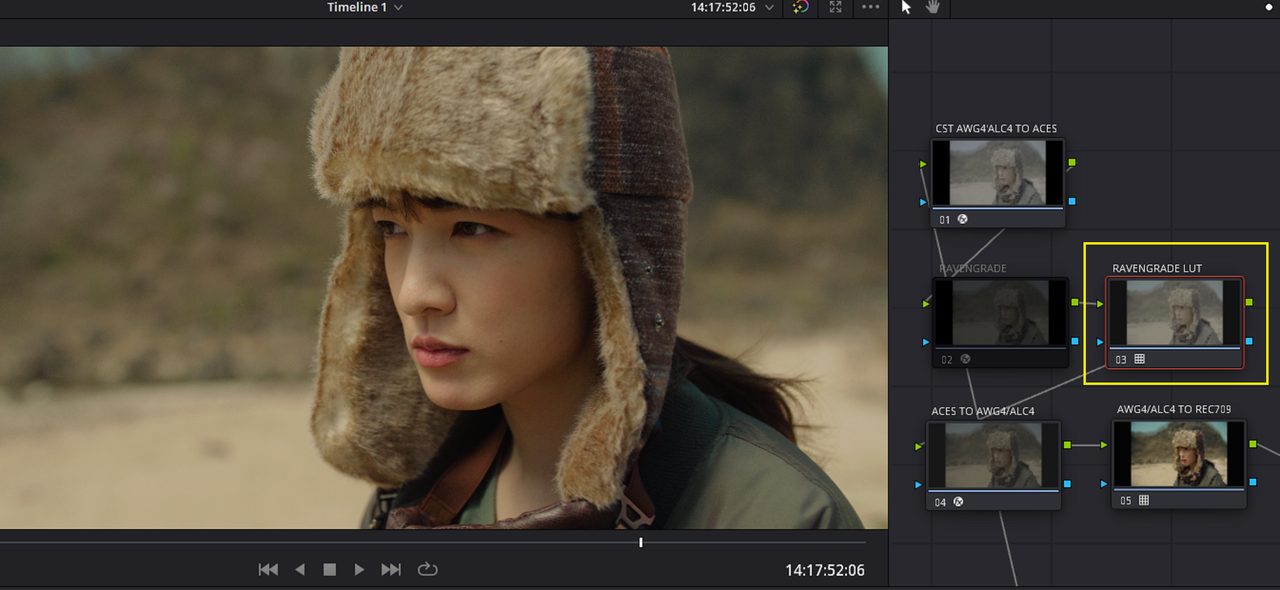This screenshot has width=1280, height=590.
Task: Click node number 05 to toggle the node
Action: tap(1126, 500)
